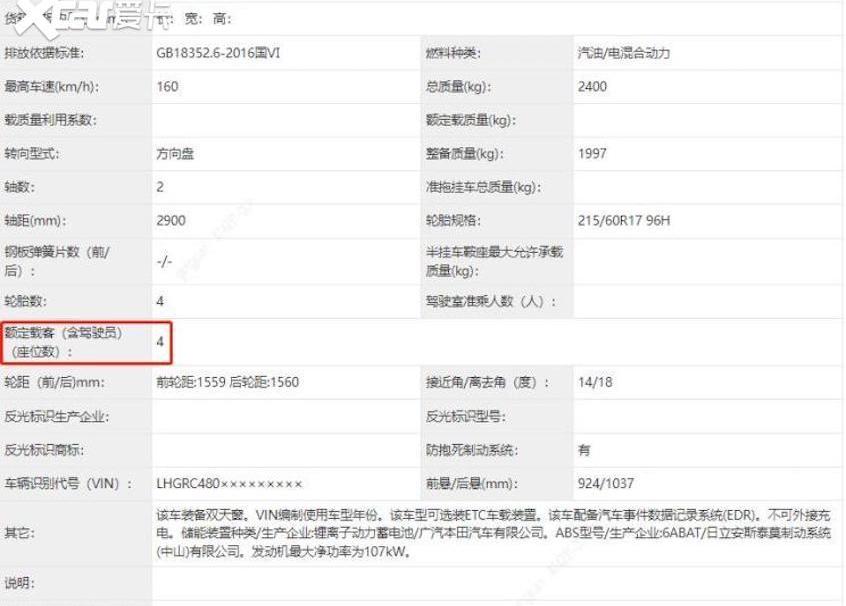Select the 轴距(mm) label
The image size is (846, 606).
35,221
